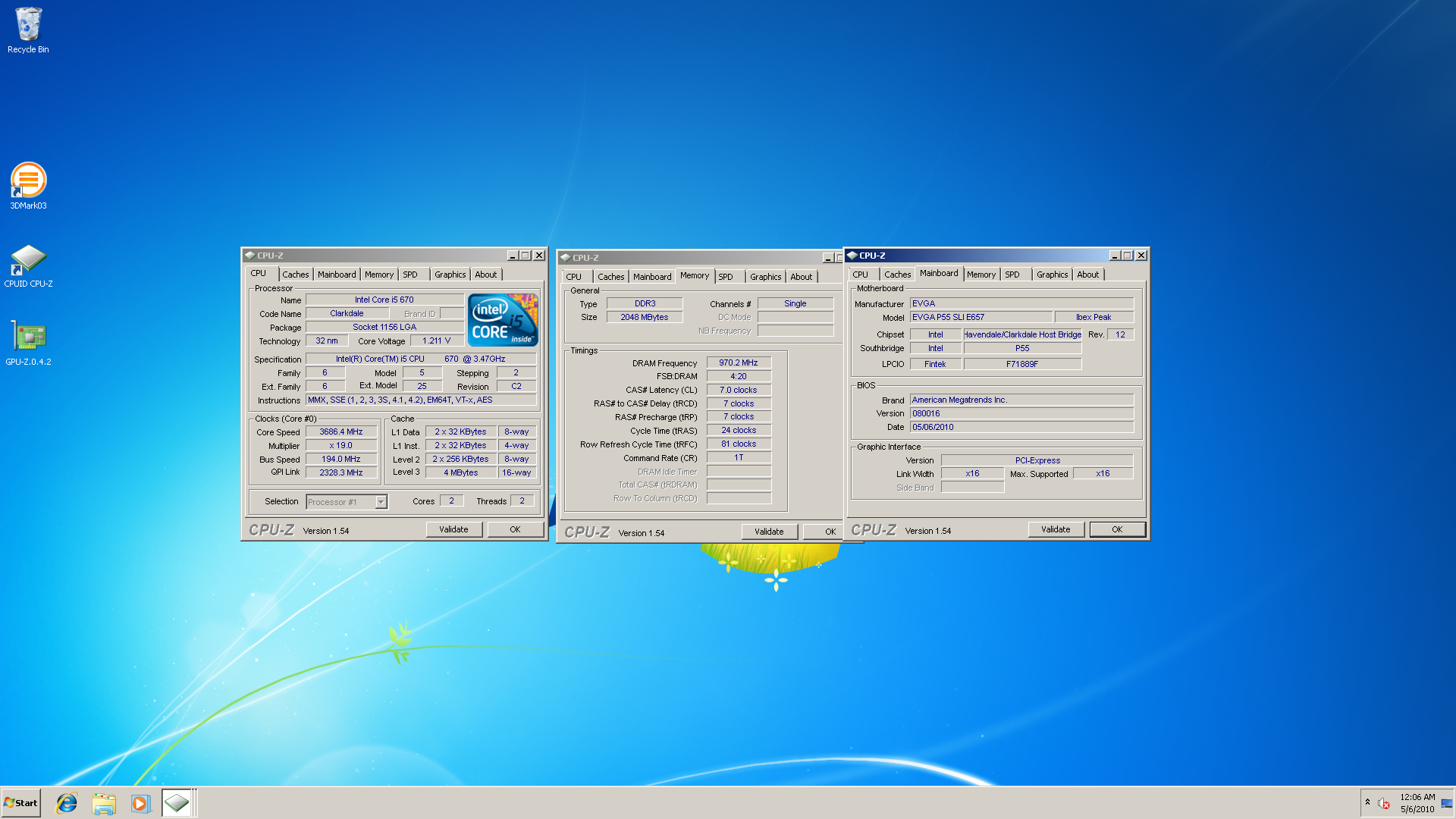1456x819 pixels.
Task: Switch to Caches tab in left CPU-Z window
Action: pyautogui.click(x=295, y=275)
